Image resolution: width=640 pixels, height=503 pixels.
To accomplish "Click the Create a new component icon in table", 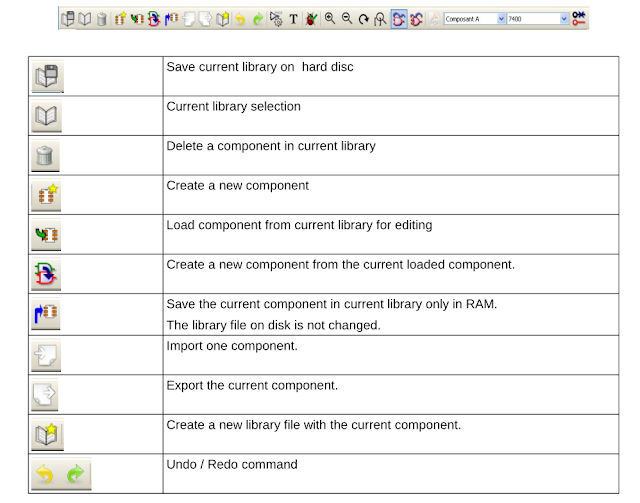I will [x=47, y=195].
